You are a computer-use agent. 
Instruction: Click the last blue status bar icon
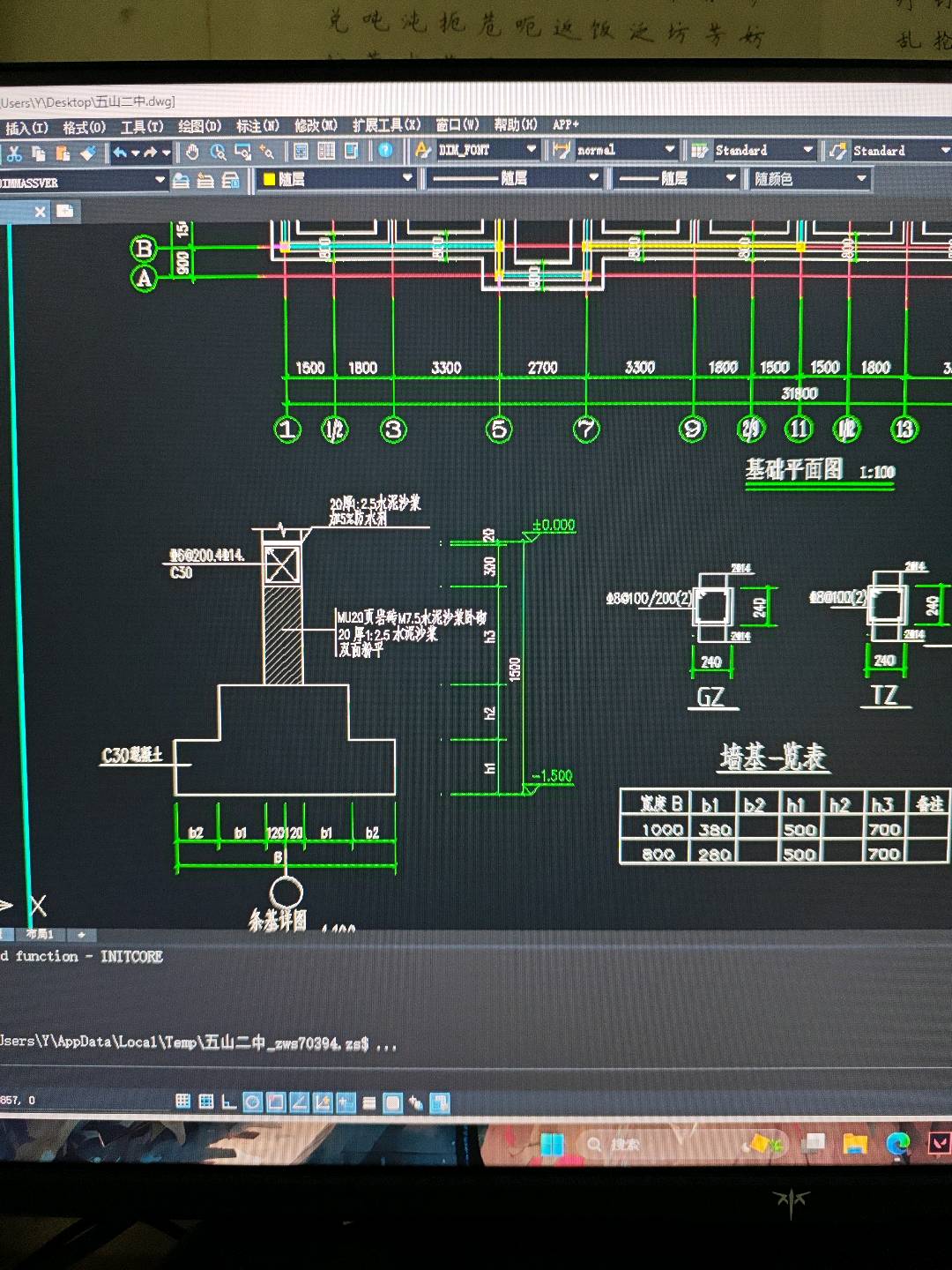pos(440,1102)
